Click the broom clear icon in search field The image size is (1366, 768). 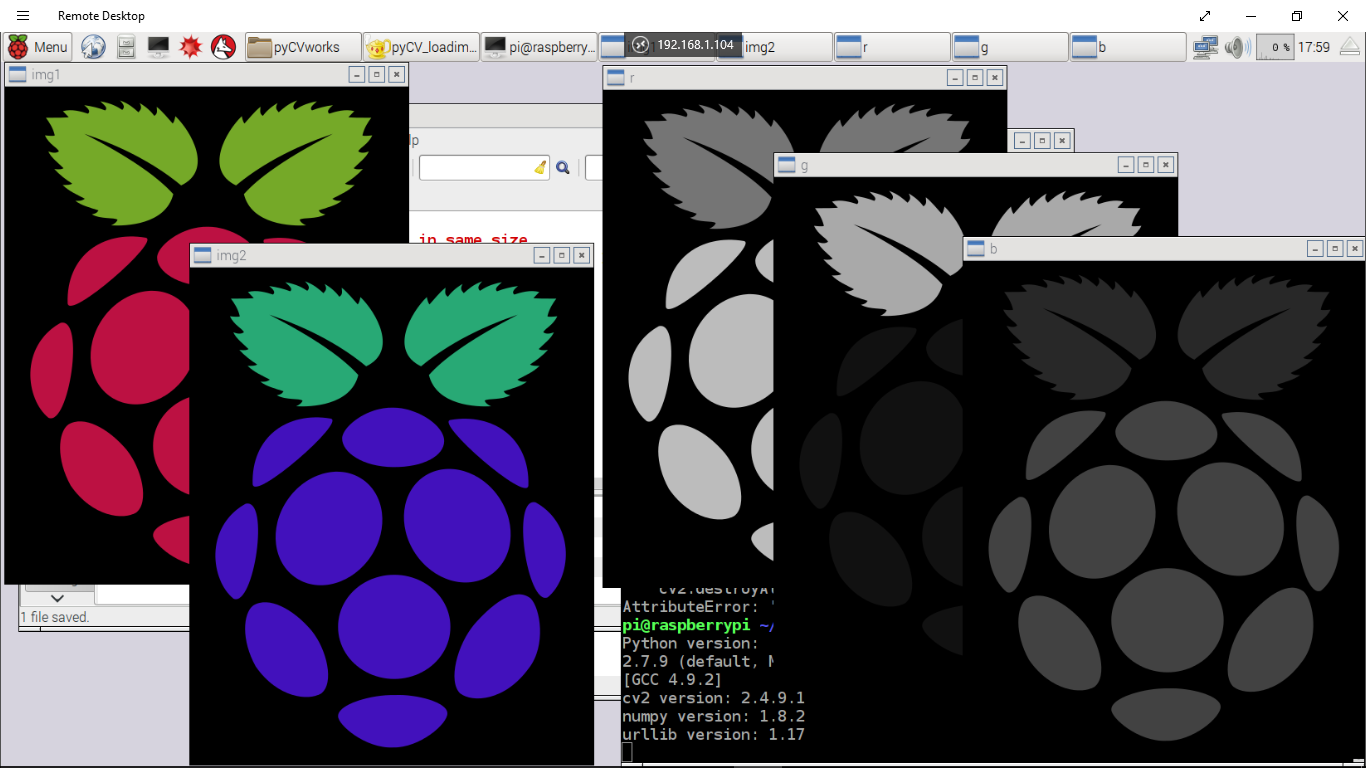point(540,168)
